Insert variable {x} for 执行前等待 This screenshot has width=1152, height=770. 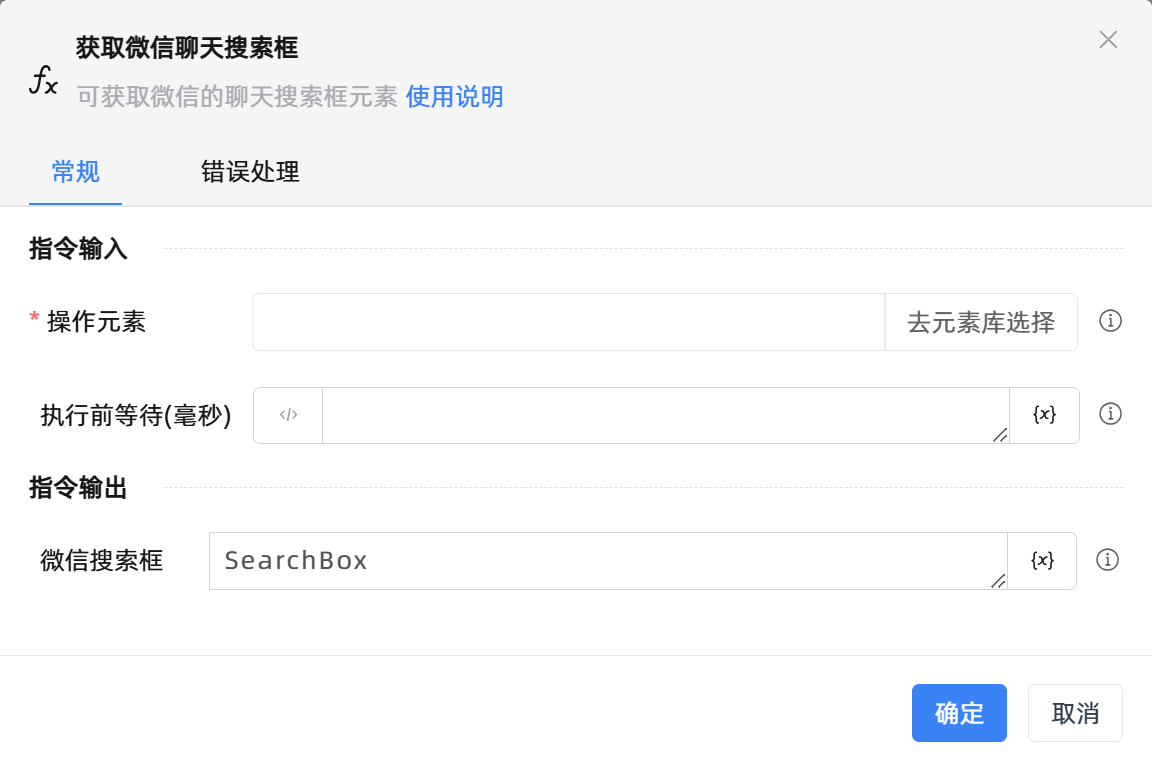pyautogui.click(x=1044, y=415)
